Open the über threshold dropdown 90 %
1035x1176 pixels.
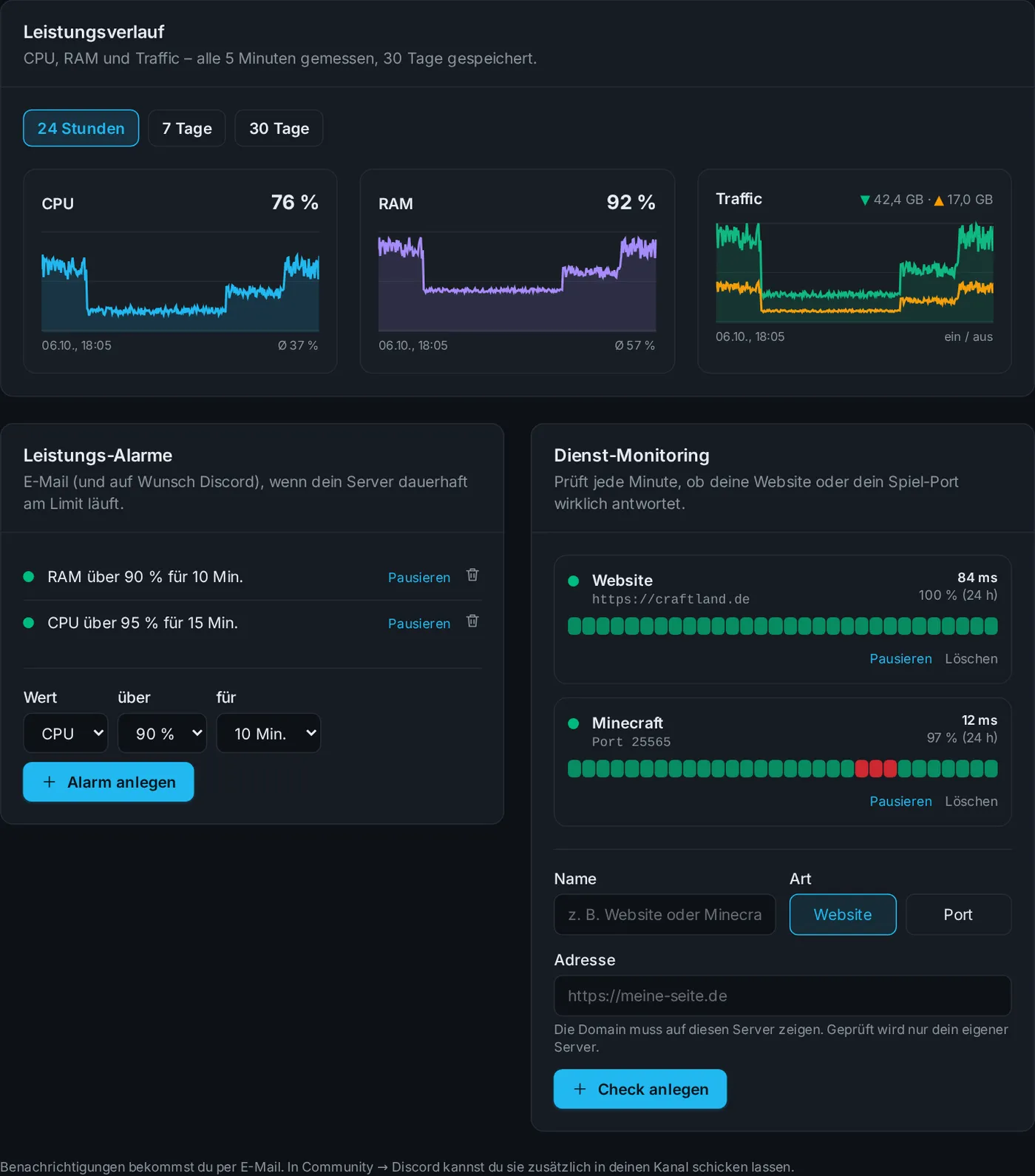click(x=162, y=733)
